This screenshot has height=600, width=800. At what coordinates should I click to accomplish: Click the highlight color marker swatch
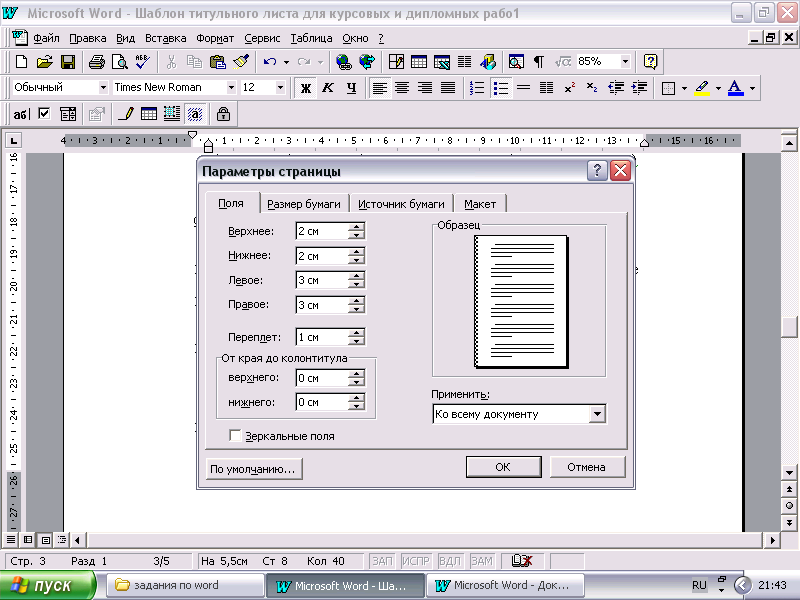point(703,88)
